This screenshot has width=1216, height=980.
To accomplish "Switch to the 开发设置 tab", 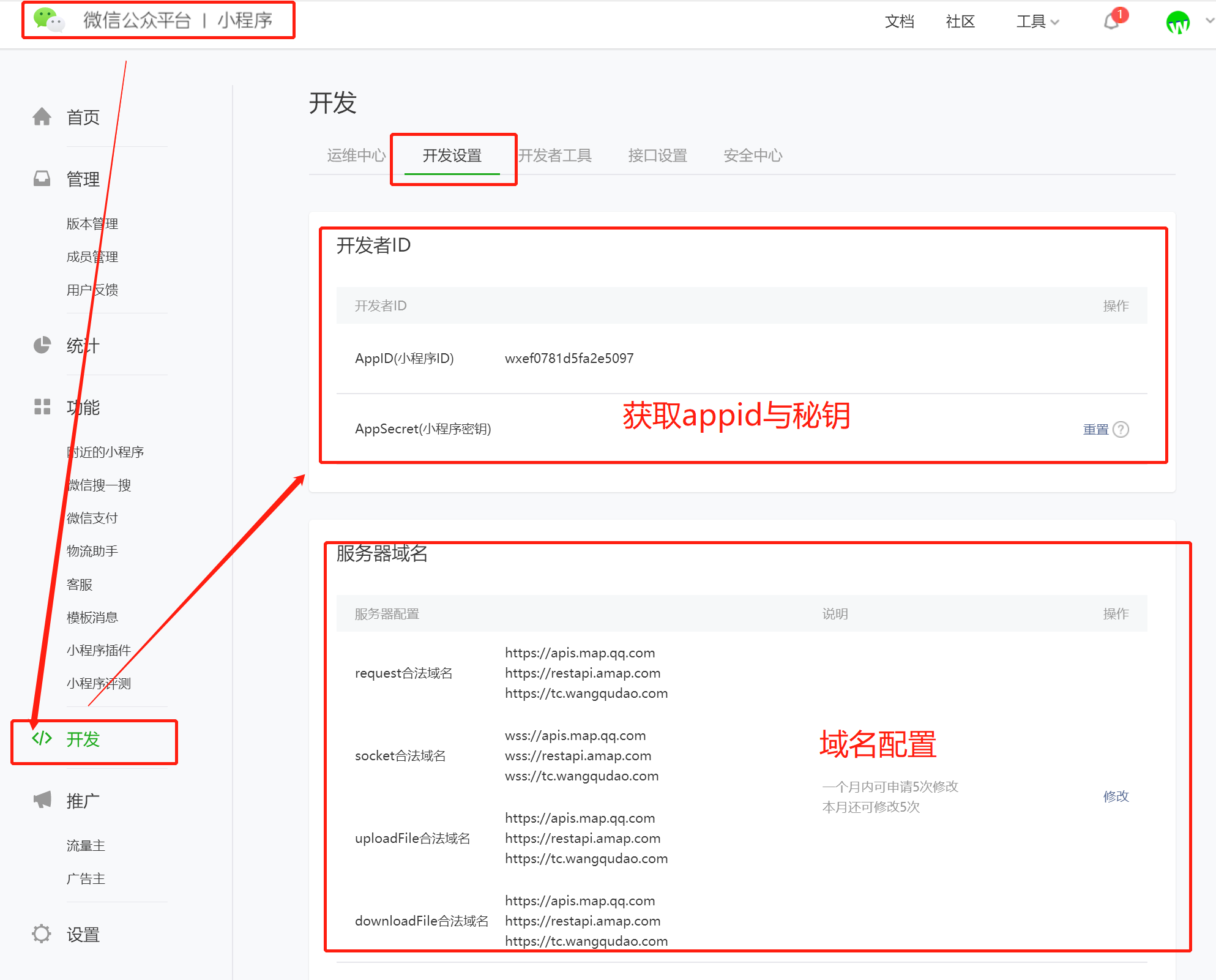I will pyautogui.click(x=452, y=155).
